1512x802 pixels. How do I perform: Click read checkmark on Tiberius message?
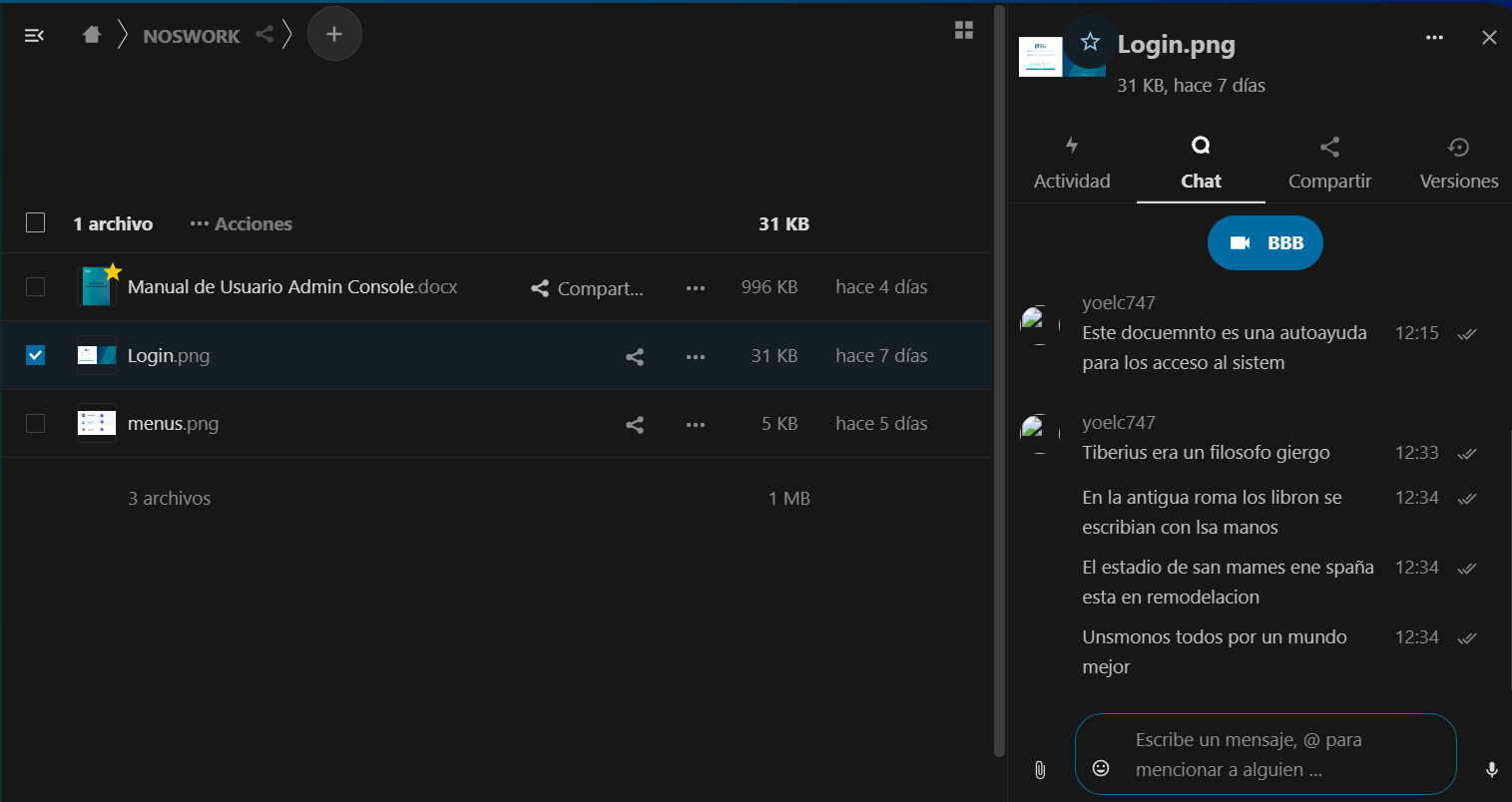[1466, 454]
